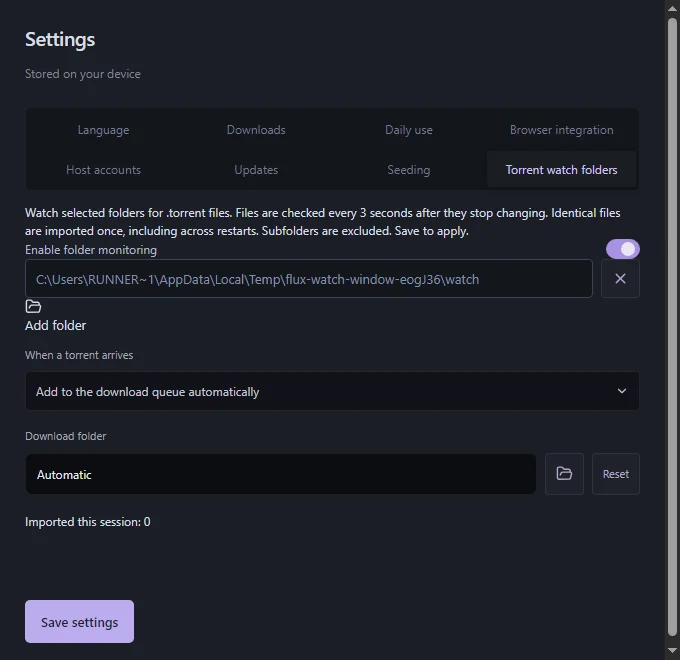680x660 pixels.
Task: Click the Save settings button
Action: point(79,621)
